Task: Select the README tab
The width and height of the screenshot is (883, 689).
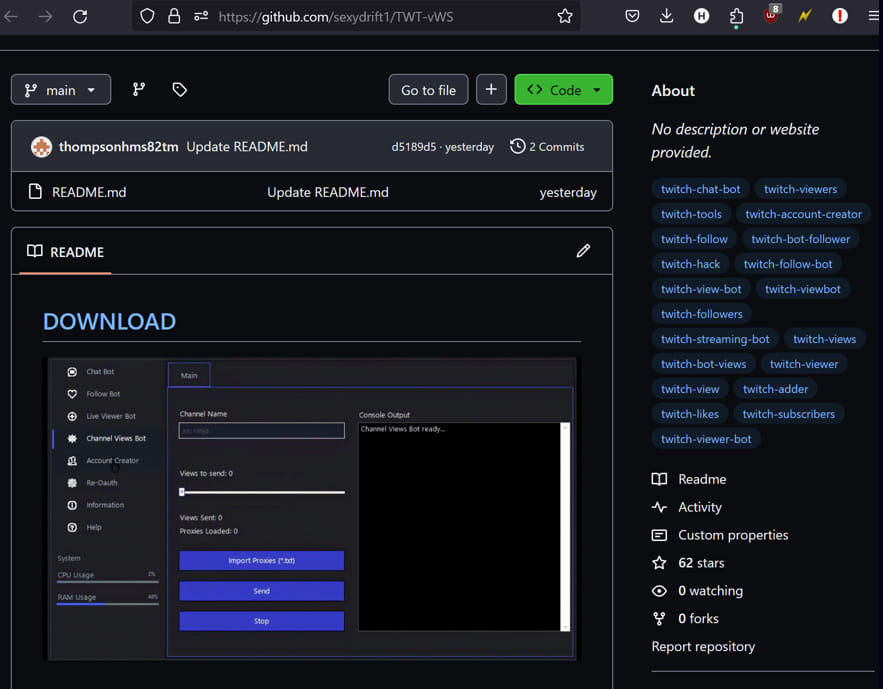Action: click(65, 252)
